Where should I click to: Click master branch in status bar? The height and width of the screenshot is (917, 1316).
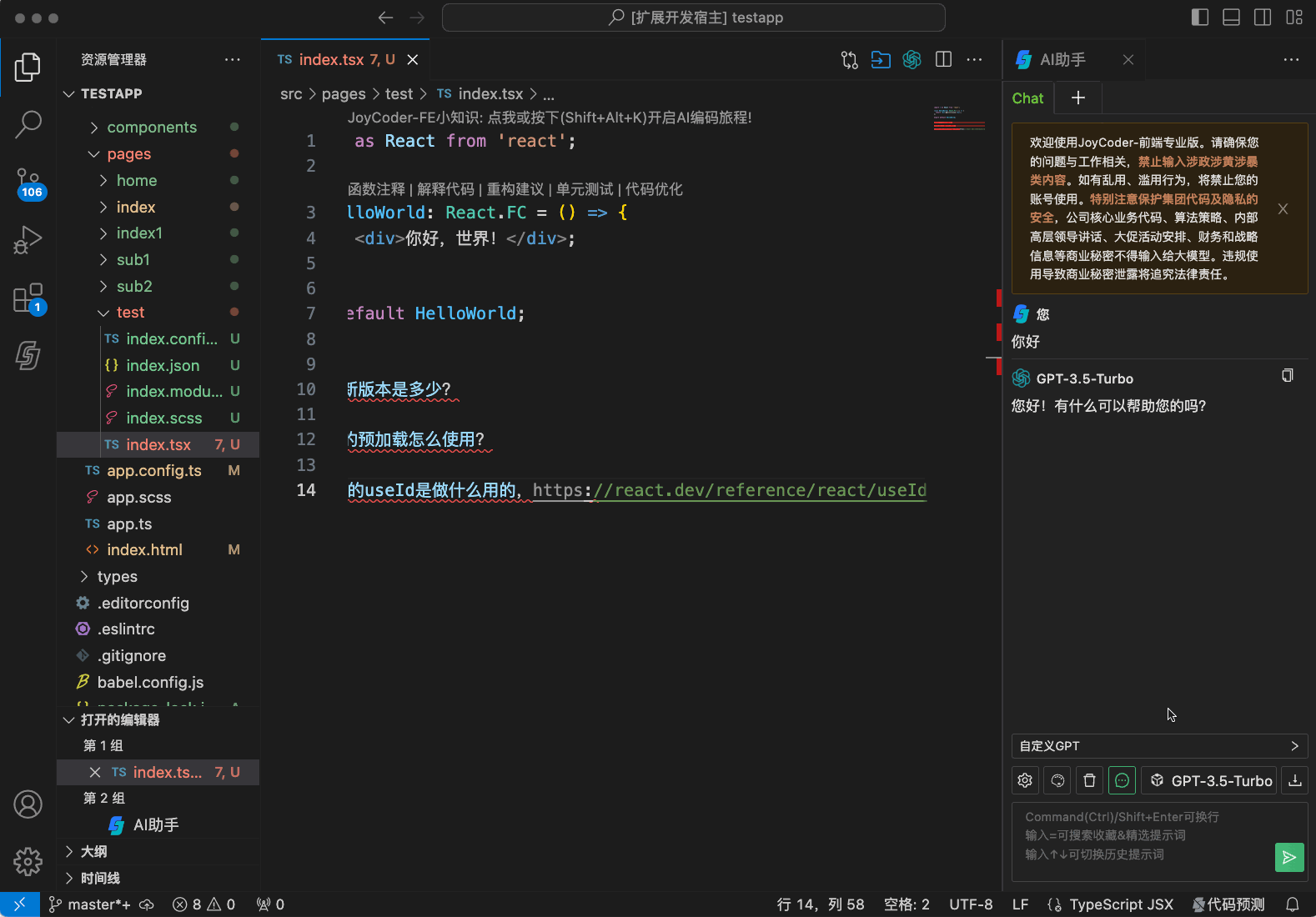click(91, 904)
